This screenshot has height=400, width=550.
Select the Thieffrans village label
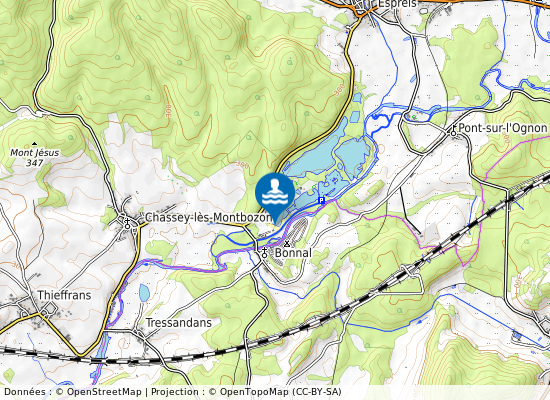coord(64,295)
